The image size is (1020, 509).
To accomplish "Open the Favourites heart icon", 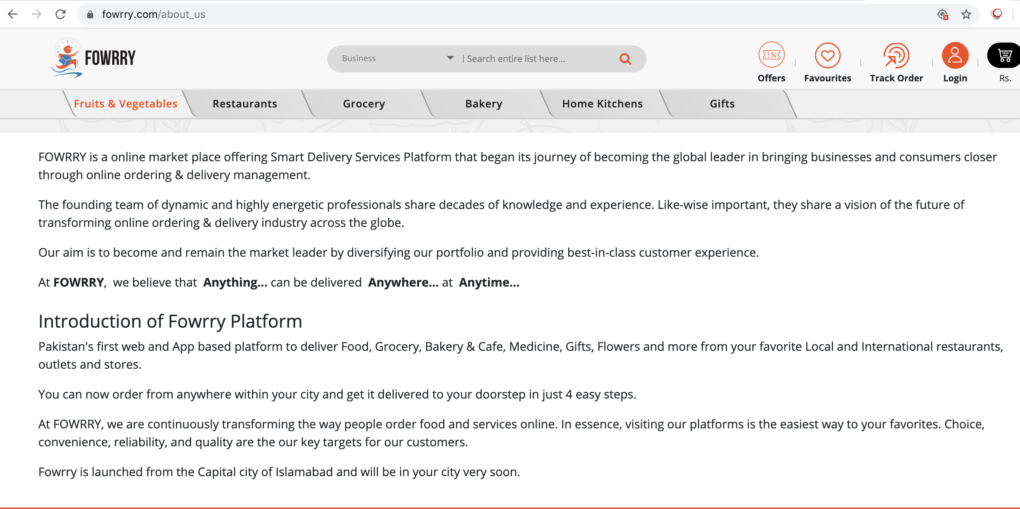I will pyautogui.click(x=827, y=55).
